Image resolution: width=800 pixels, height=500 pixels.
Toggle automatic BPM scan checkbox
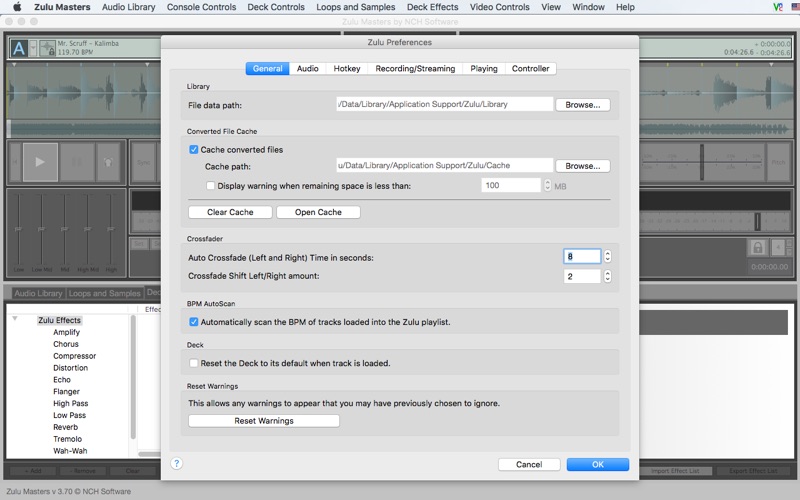[194, 322]
